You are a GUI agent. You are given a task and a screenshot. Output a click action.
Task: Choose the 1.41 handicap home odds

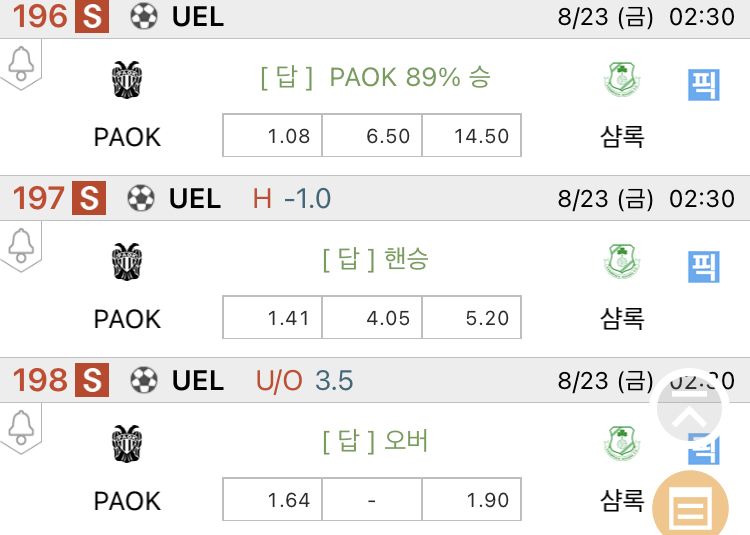pos(272,317)
